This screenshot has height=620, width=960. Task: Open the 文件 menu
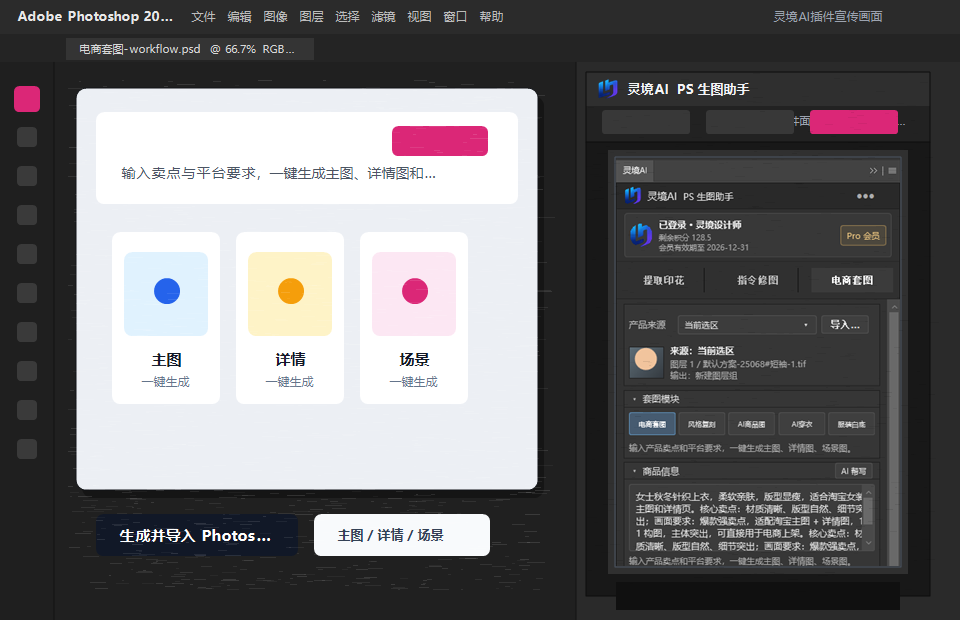(203, 17)
